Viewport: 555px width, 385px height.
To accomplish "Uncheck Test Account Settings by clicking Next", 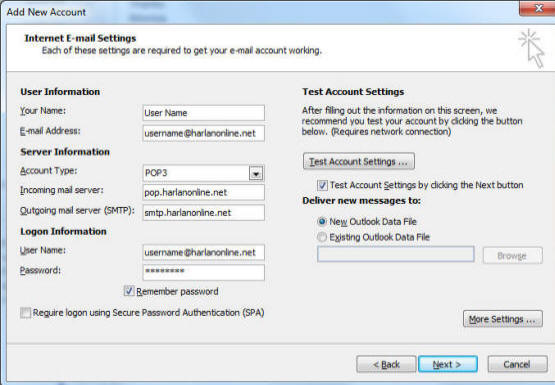I will click(x=322, y=185).
